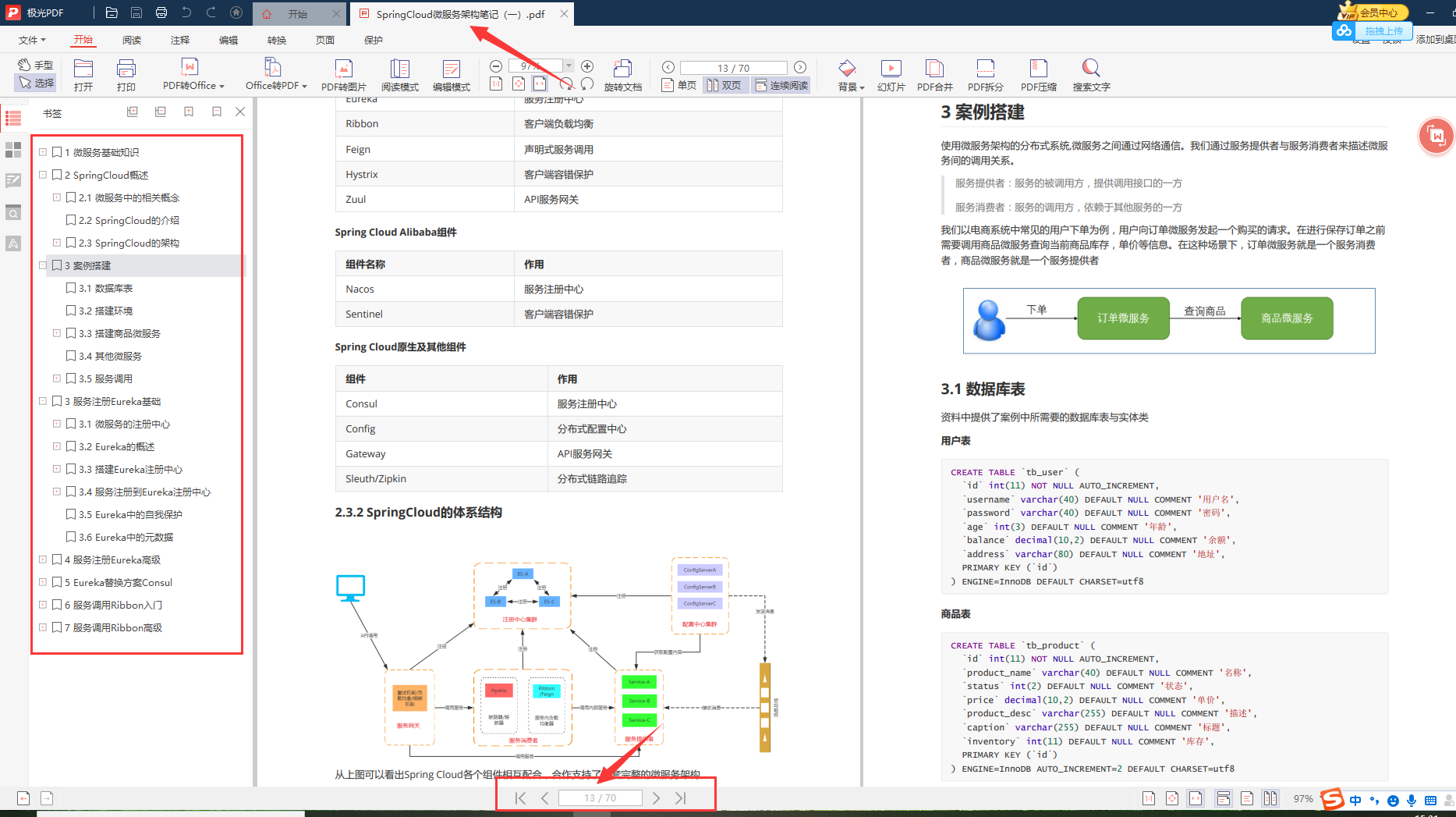Jump to last page in bottom bar
This screenshot has width=1456, height=817.
(680, 797)
